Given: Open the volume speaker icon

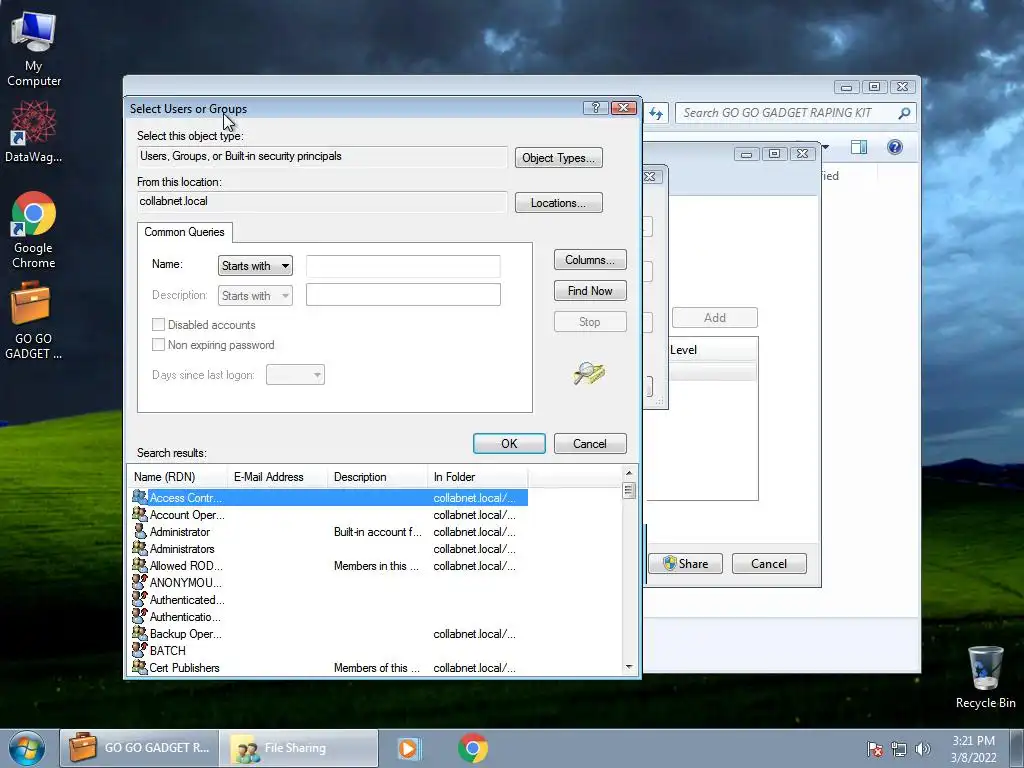Looking at the screenshot, I should coord(922,749).
